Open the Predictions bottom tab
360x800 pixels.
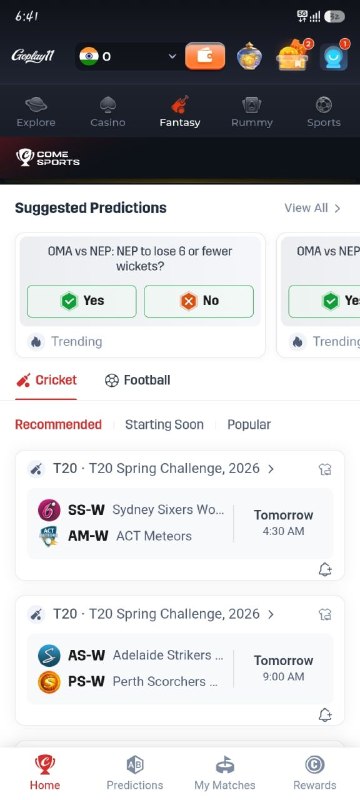tap(135, 773)
